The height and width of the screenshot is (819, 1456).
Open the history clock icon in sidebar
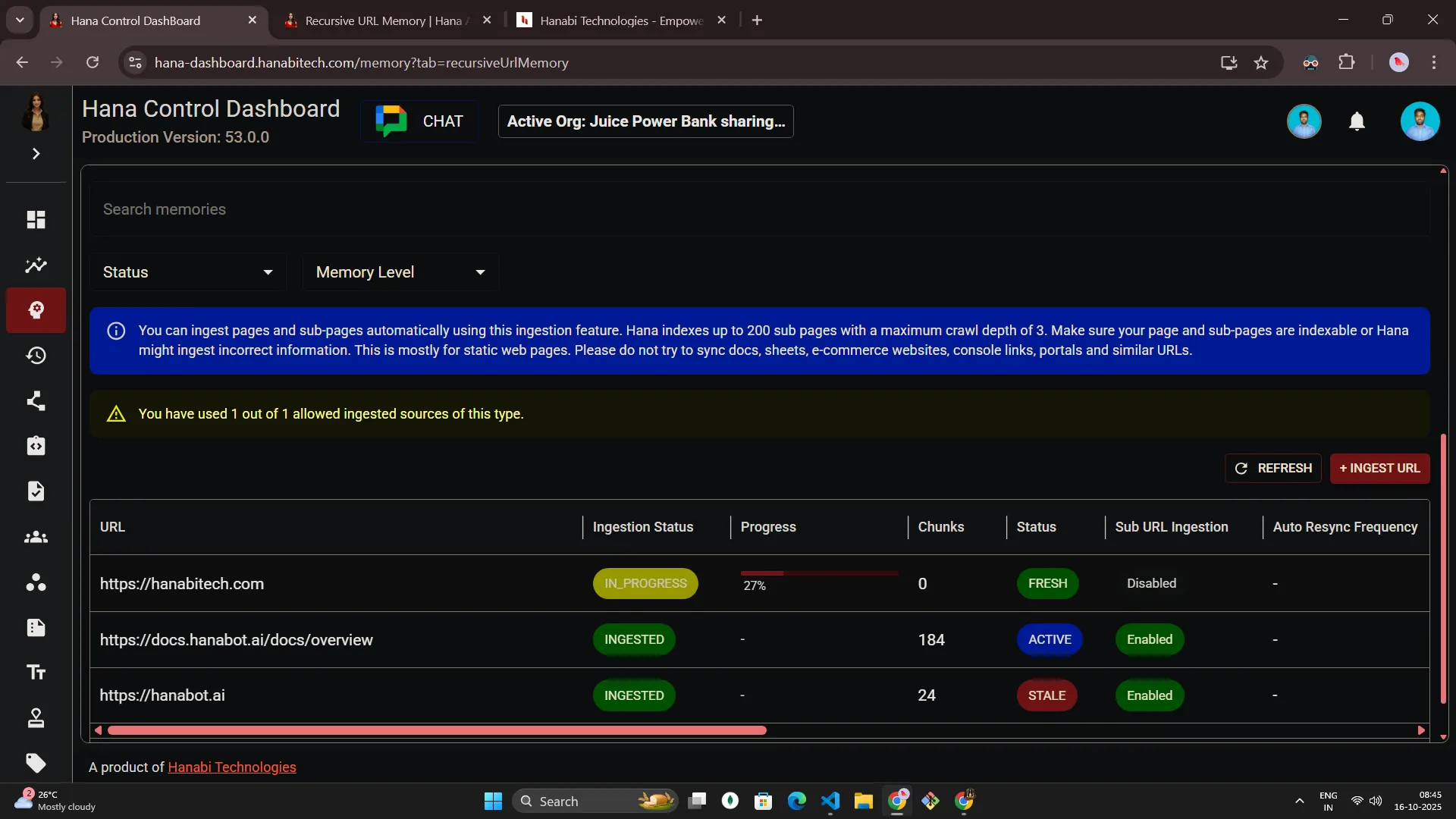click(x=36, y=356)
